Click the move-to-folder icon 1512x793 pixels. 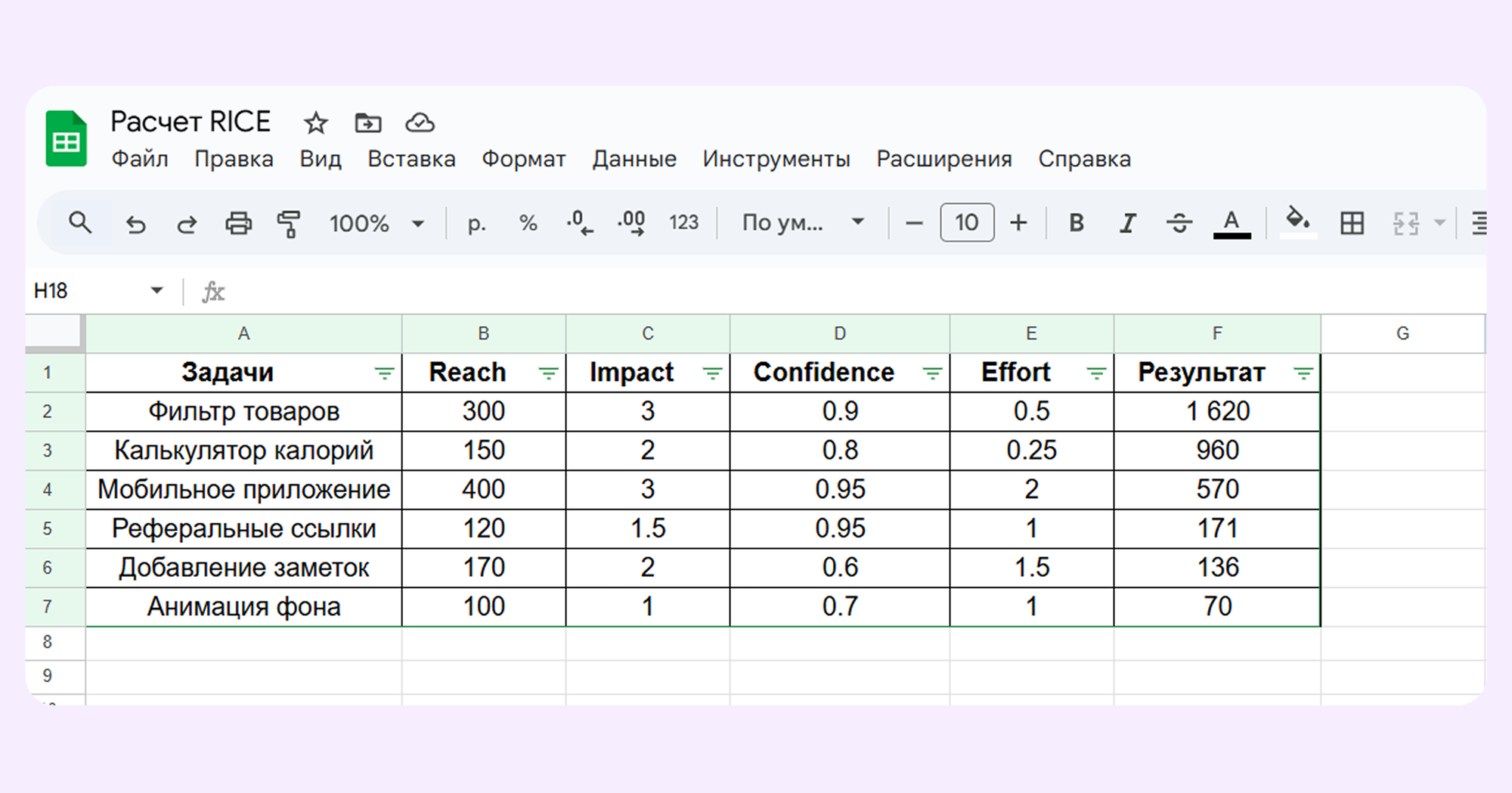pyautogui.click(x=368, y=122)
